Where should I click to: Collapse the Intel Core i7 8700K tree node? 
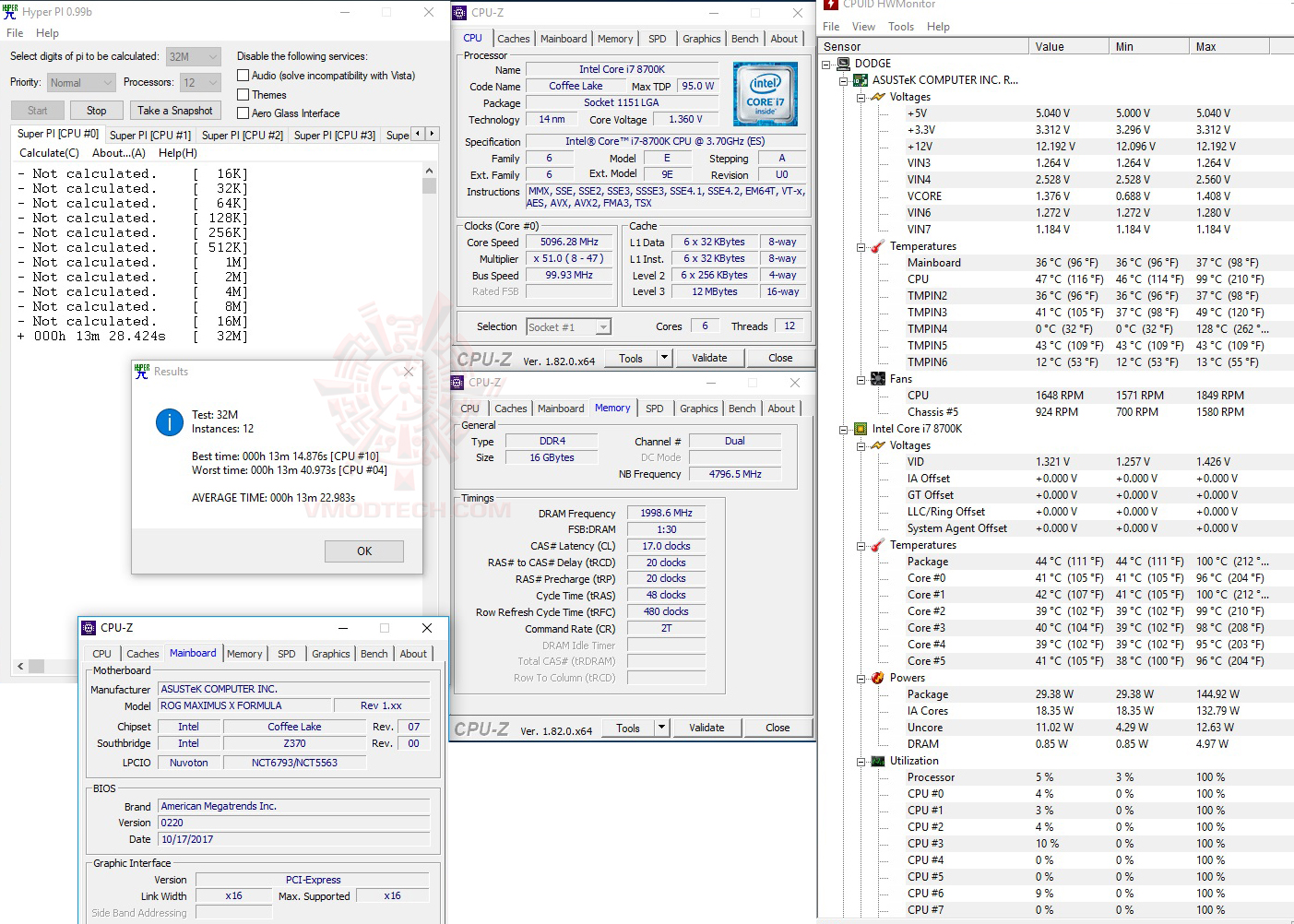(x=842, y=429)
